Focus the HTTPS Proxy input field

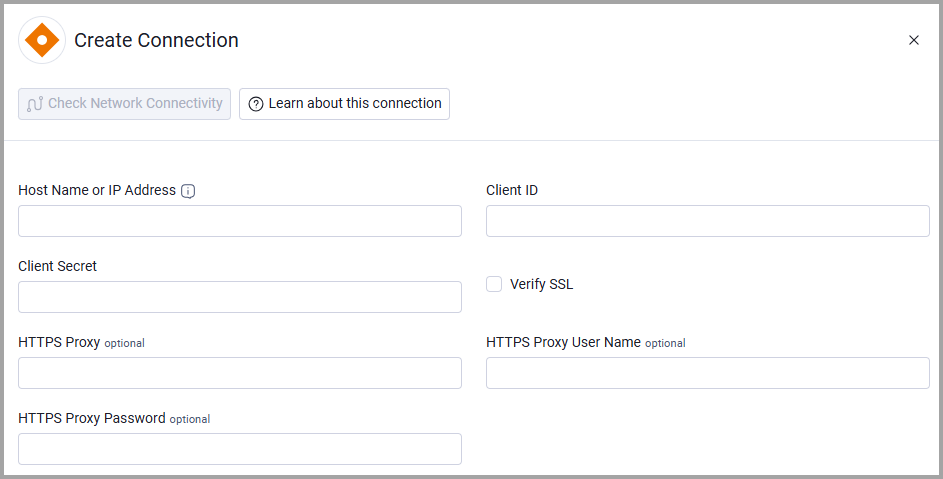[240, 373]
